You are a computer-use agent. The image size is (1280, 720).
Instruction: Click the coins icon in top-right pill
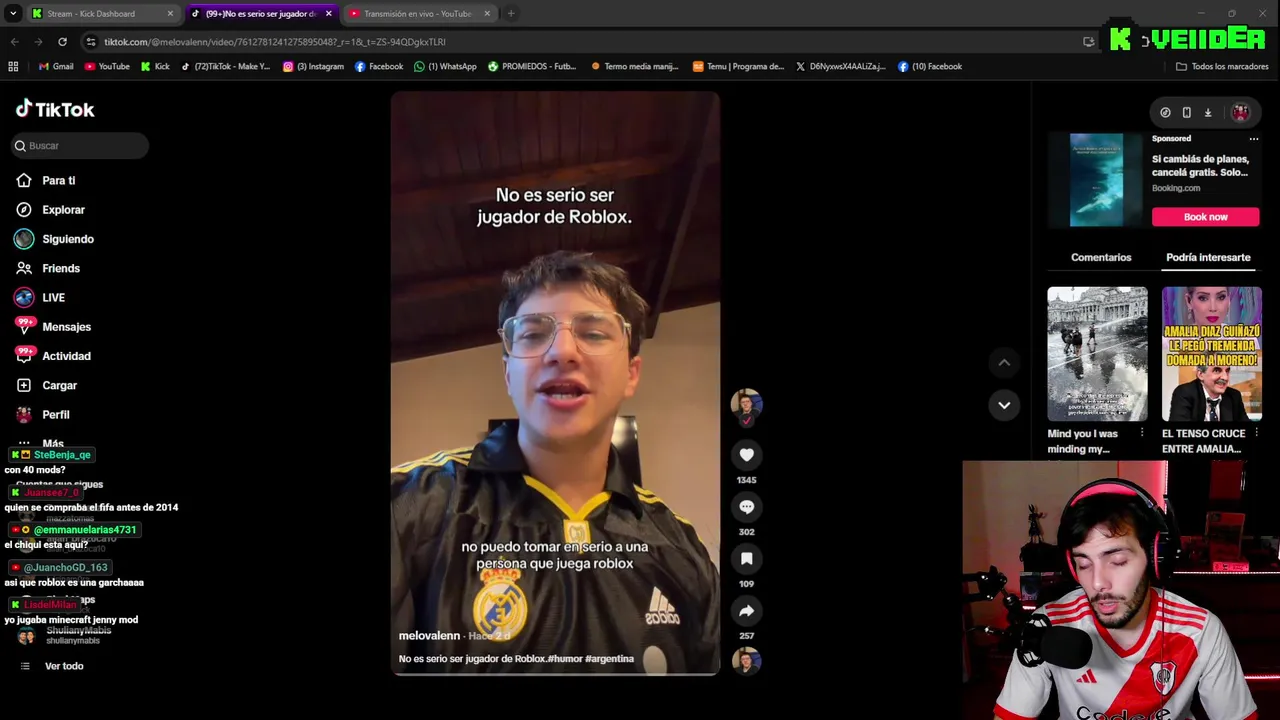coord(1165,113)
